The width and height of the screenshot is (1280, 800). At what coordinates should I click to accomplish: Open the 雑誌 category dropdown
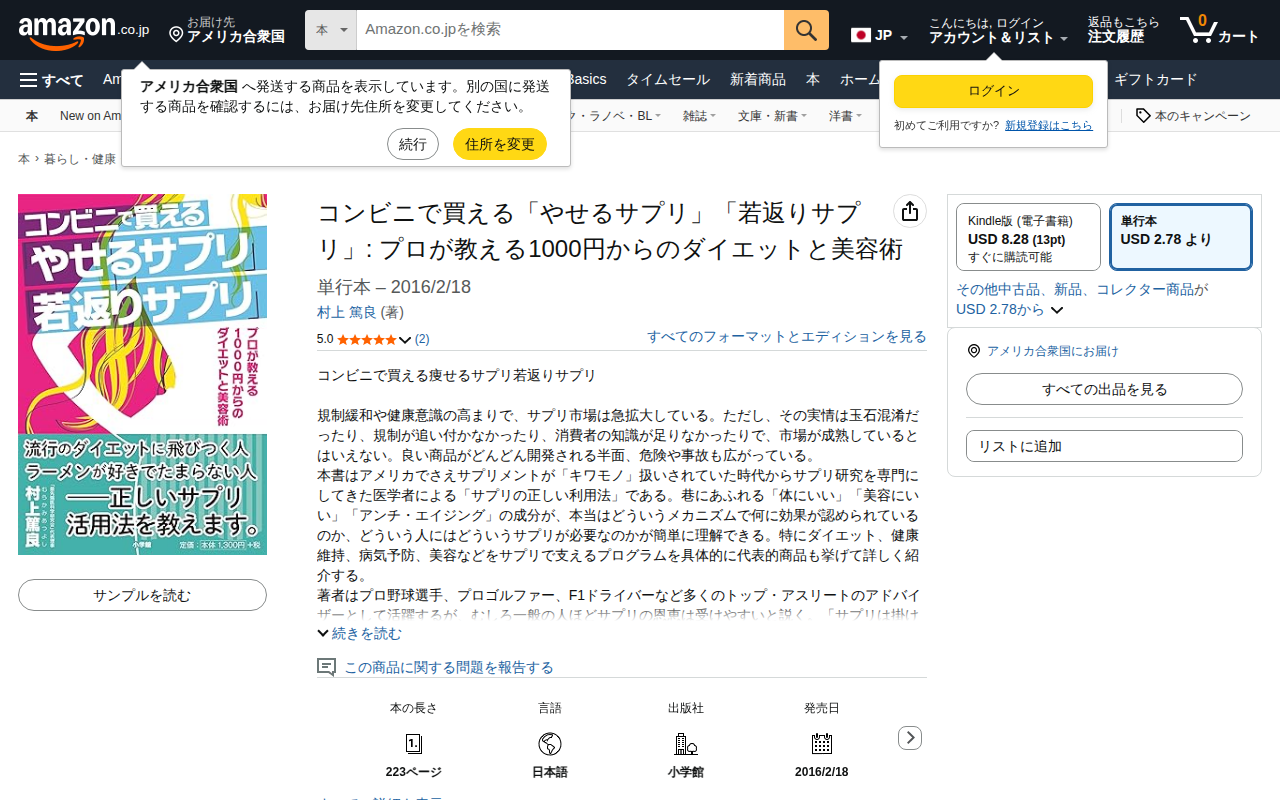pos(700,116)
